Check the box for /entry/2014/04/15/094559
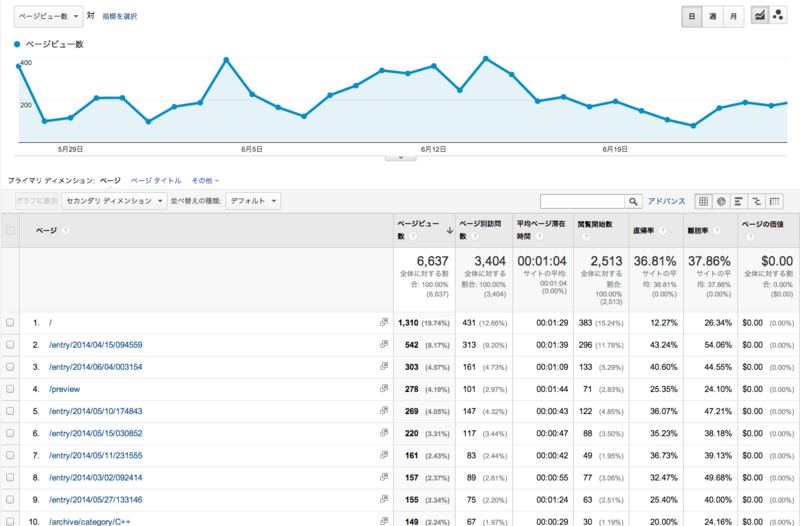The height and width of the screenshot is (526, 800). (10, 344)
